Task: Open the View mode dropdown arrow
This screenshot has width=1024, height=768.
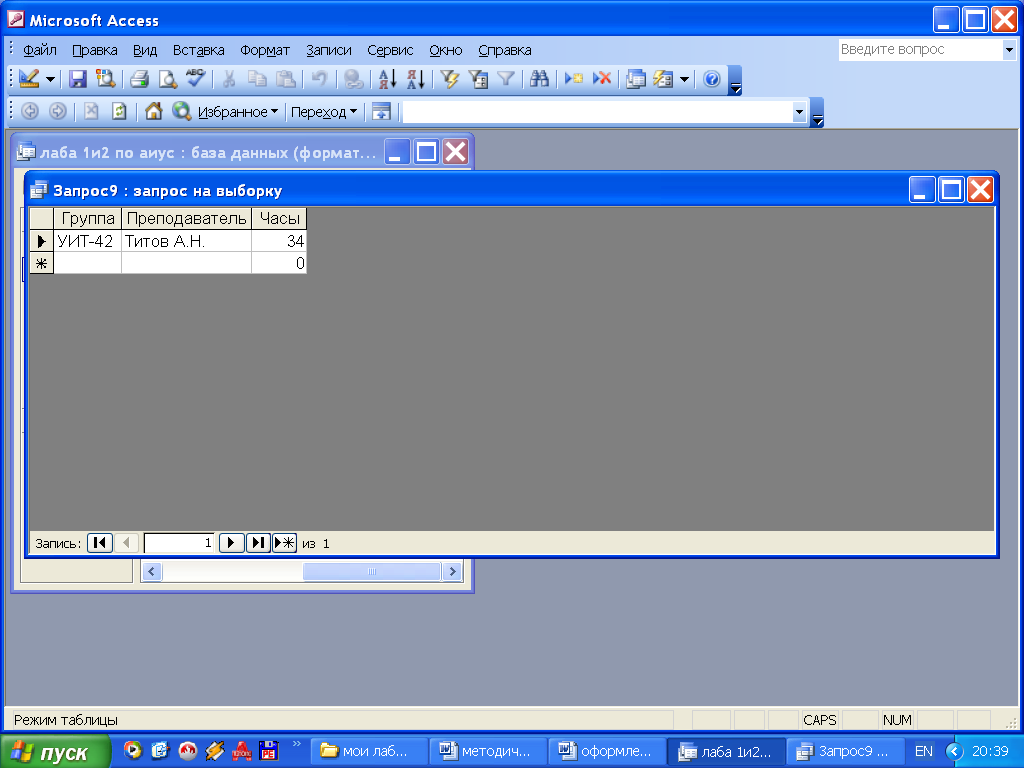Action: tap(50, 80)
